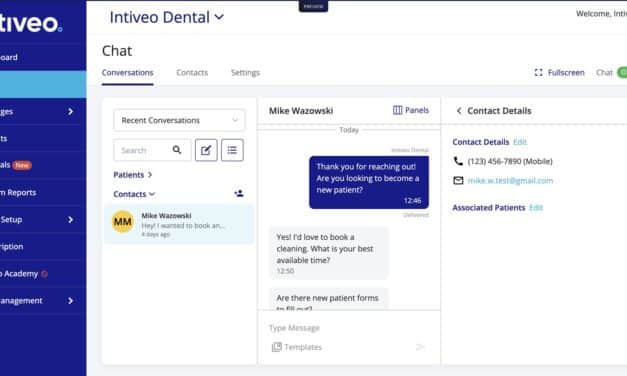Click the envelope email icon
This screenshot has height=376, width=627.
458,180
